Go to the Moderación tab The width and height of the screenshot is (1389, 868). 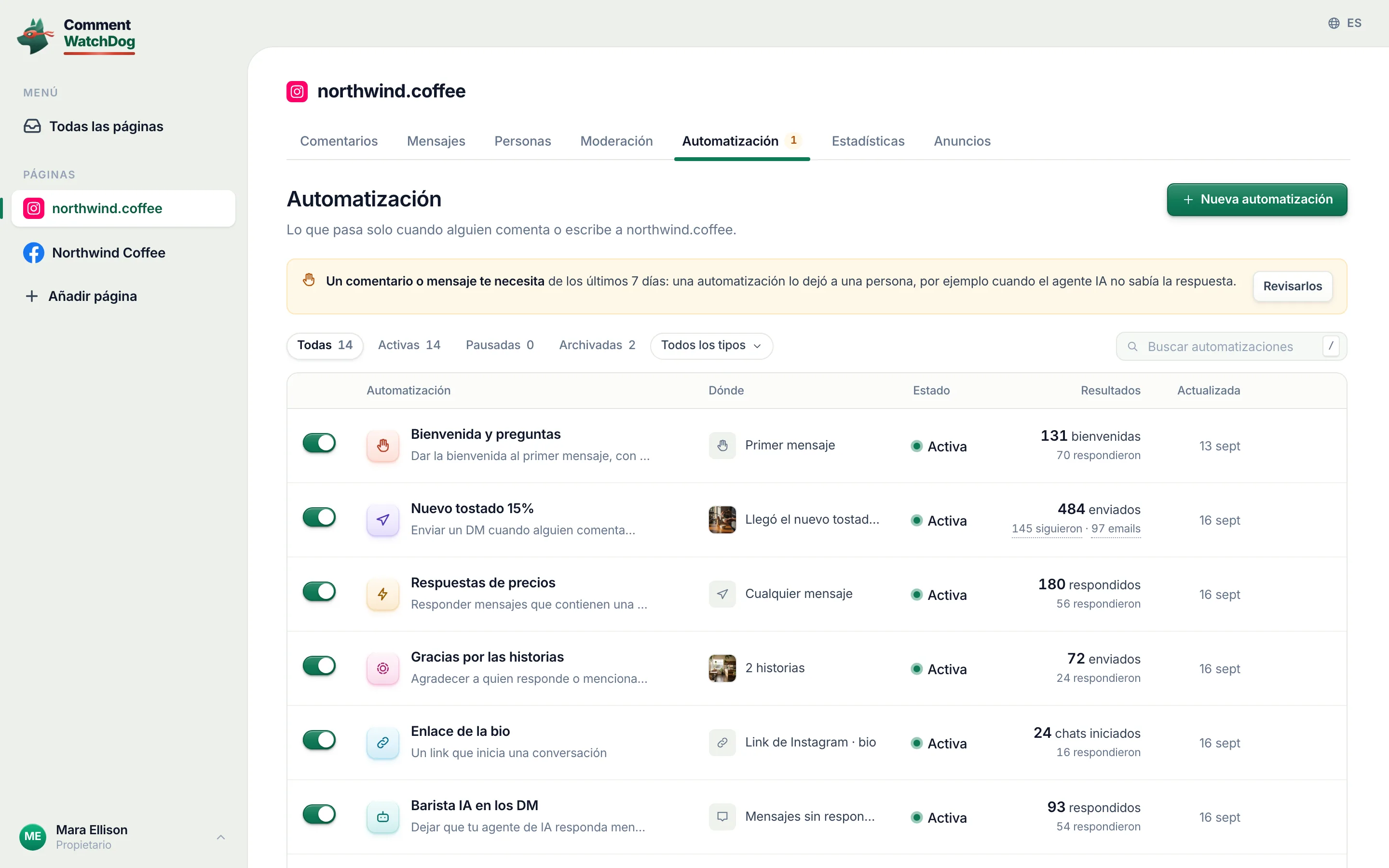(616, 141)
